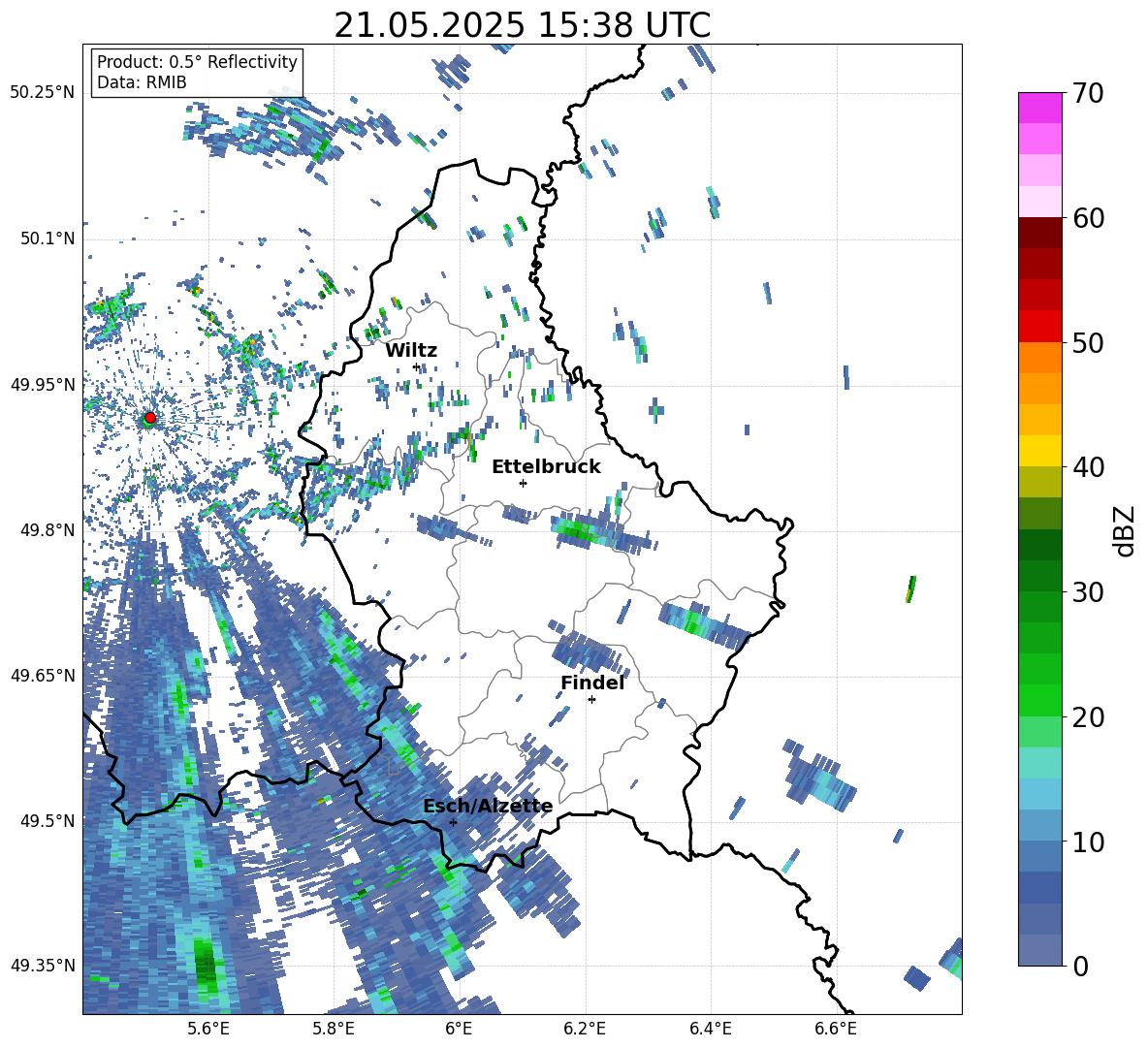Click the 50.25°N latitude label
Image resolution: width=1148 pixels, height=1048 pixels.
click(43, 93)
